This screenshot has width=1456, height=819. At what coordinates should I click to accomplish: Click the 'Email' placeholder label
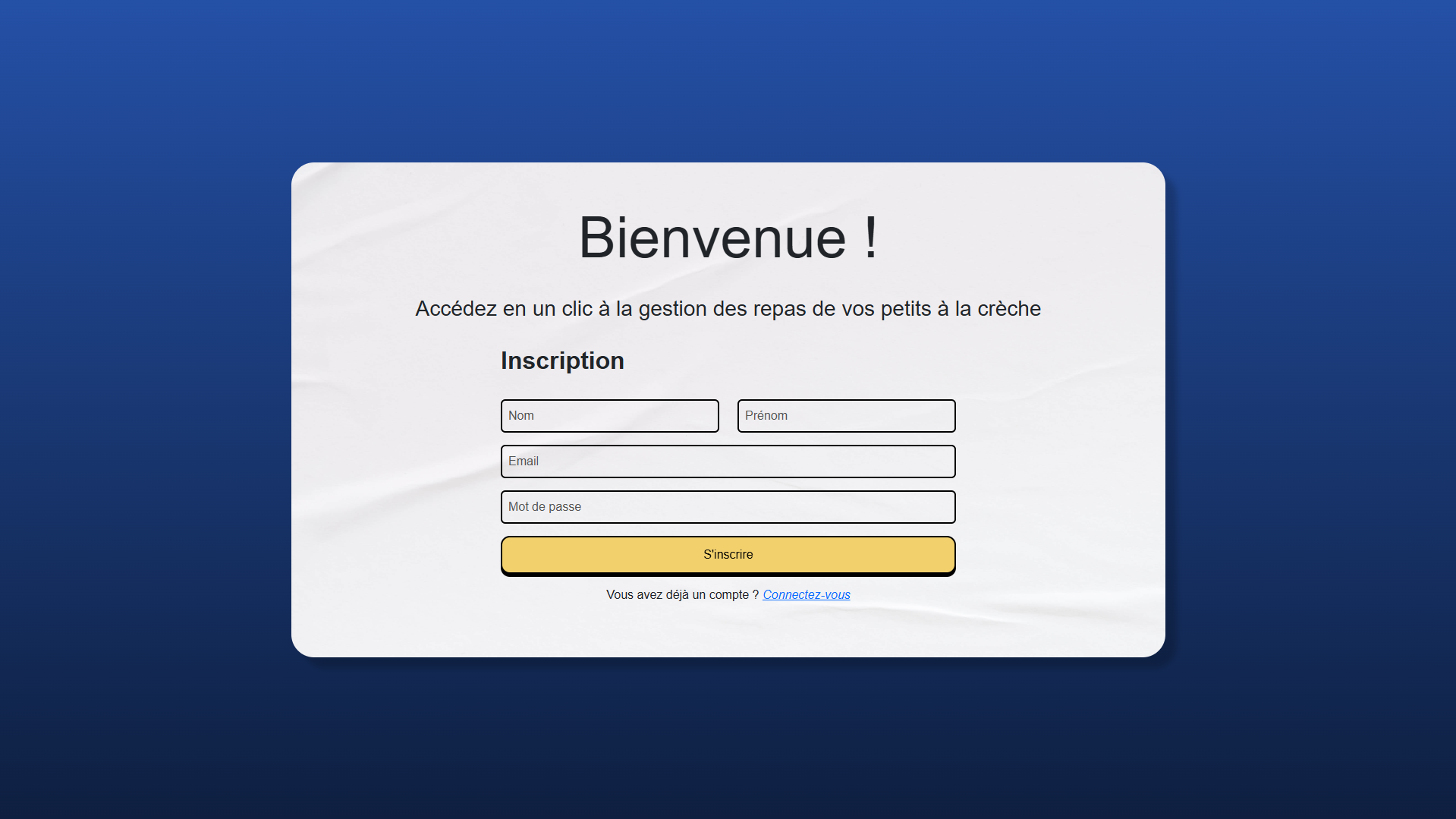(x=524, y=461)
